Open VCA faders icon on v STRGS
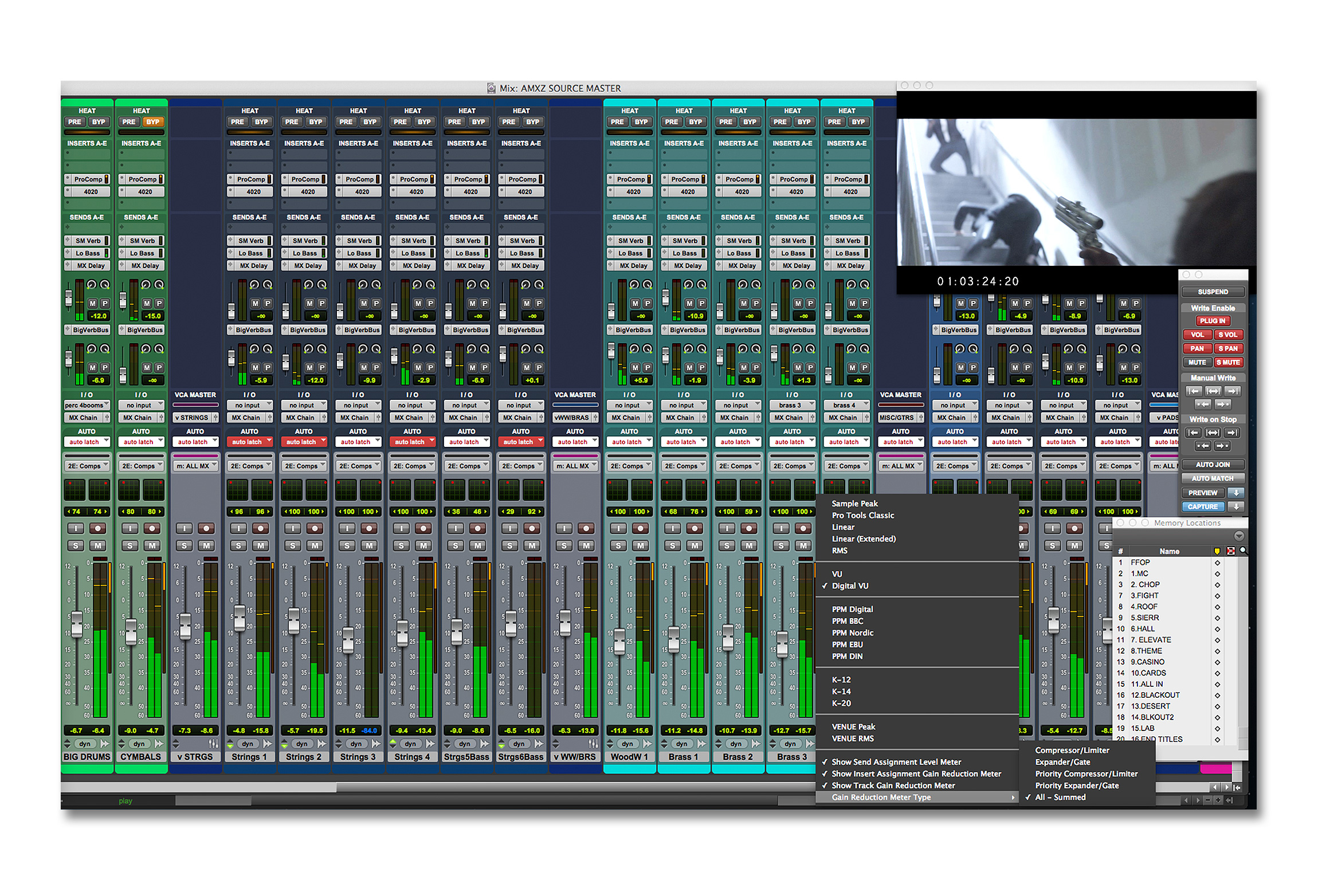Image resolution: width=1318 pixels, height=896 pixels. [213, 744]
